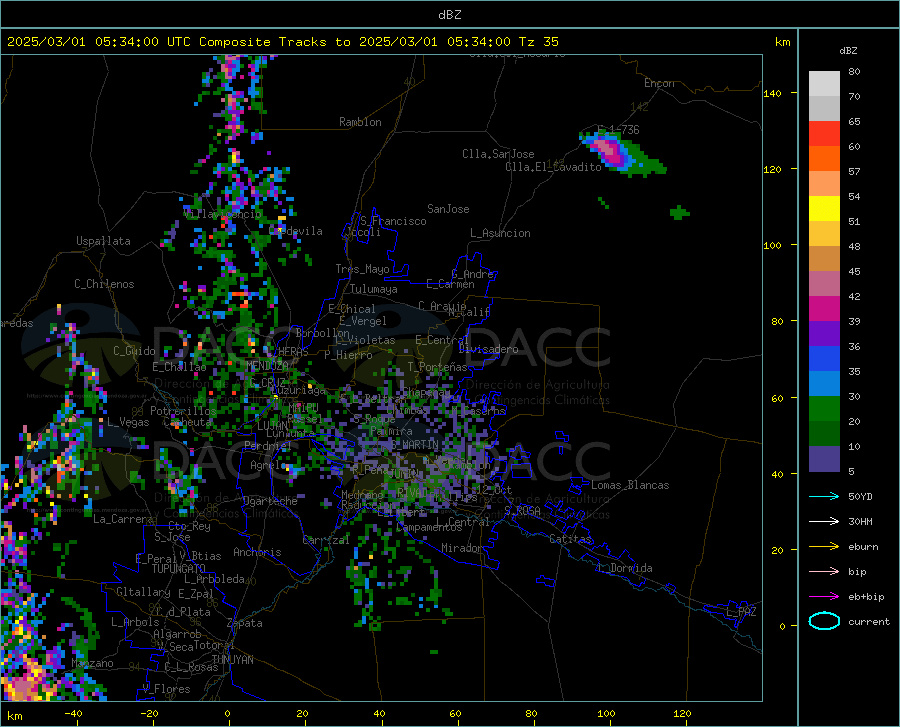Viewport: 900px width, 727px height.
Task: Click the 'Manzano' map label
Action: [92, 663]
